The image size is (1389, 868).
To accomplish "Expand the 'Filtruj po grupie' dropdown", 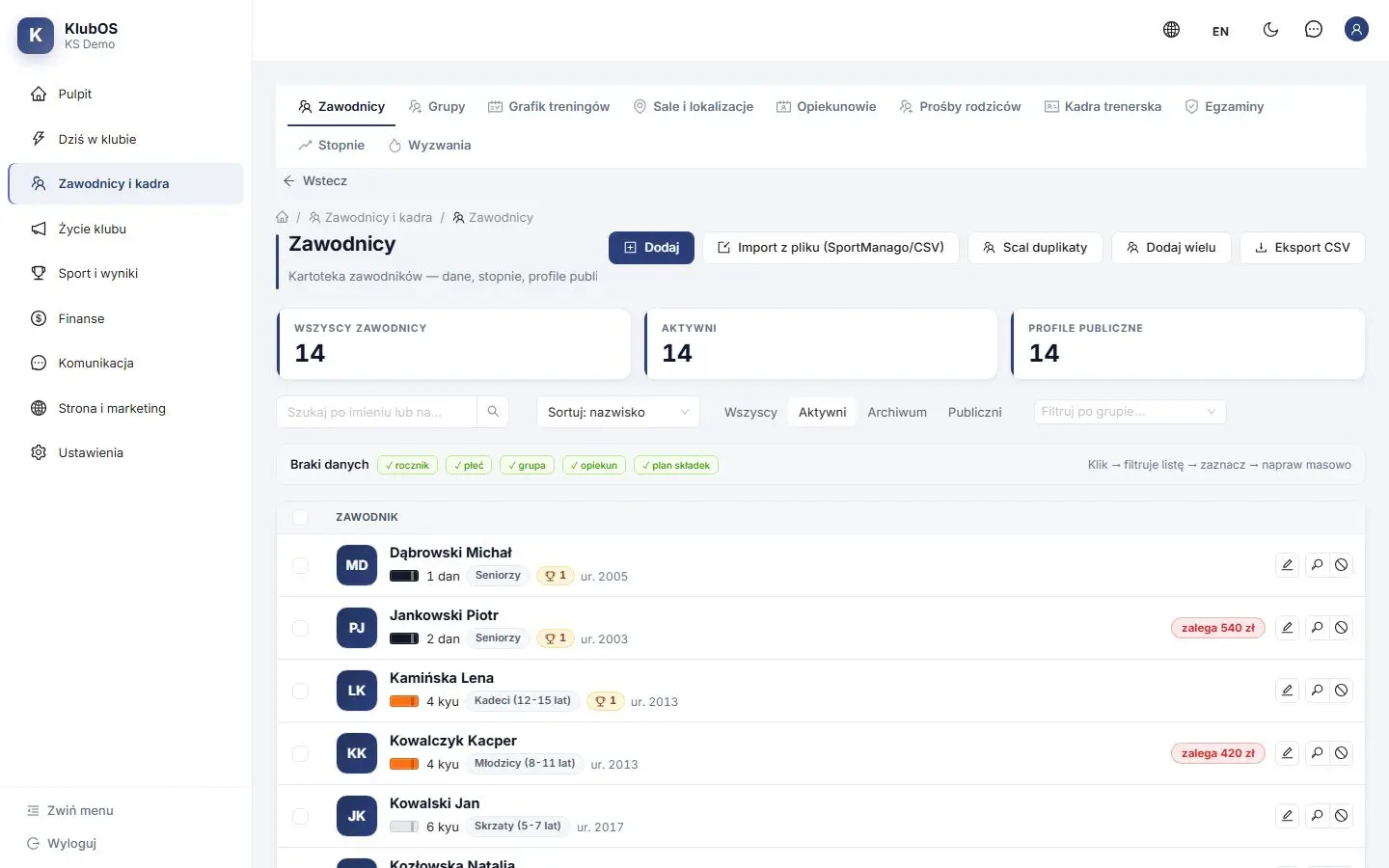I will (1130, 412).
